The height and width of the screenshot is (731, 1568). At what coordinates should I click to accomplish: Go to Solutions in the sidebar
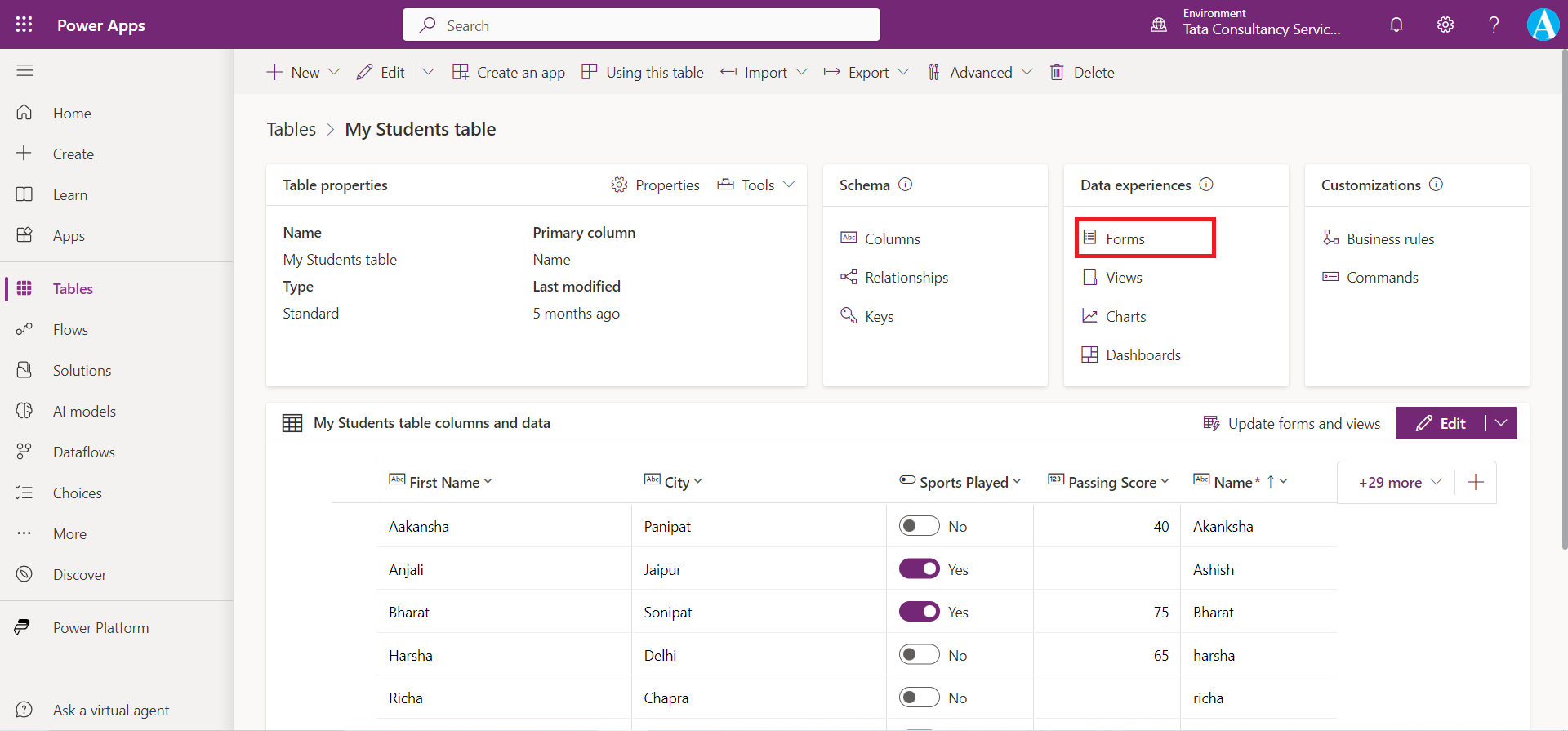click(x=82, y=371)
